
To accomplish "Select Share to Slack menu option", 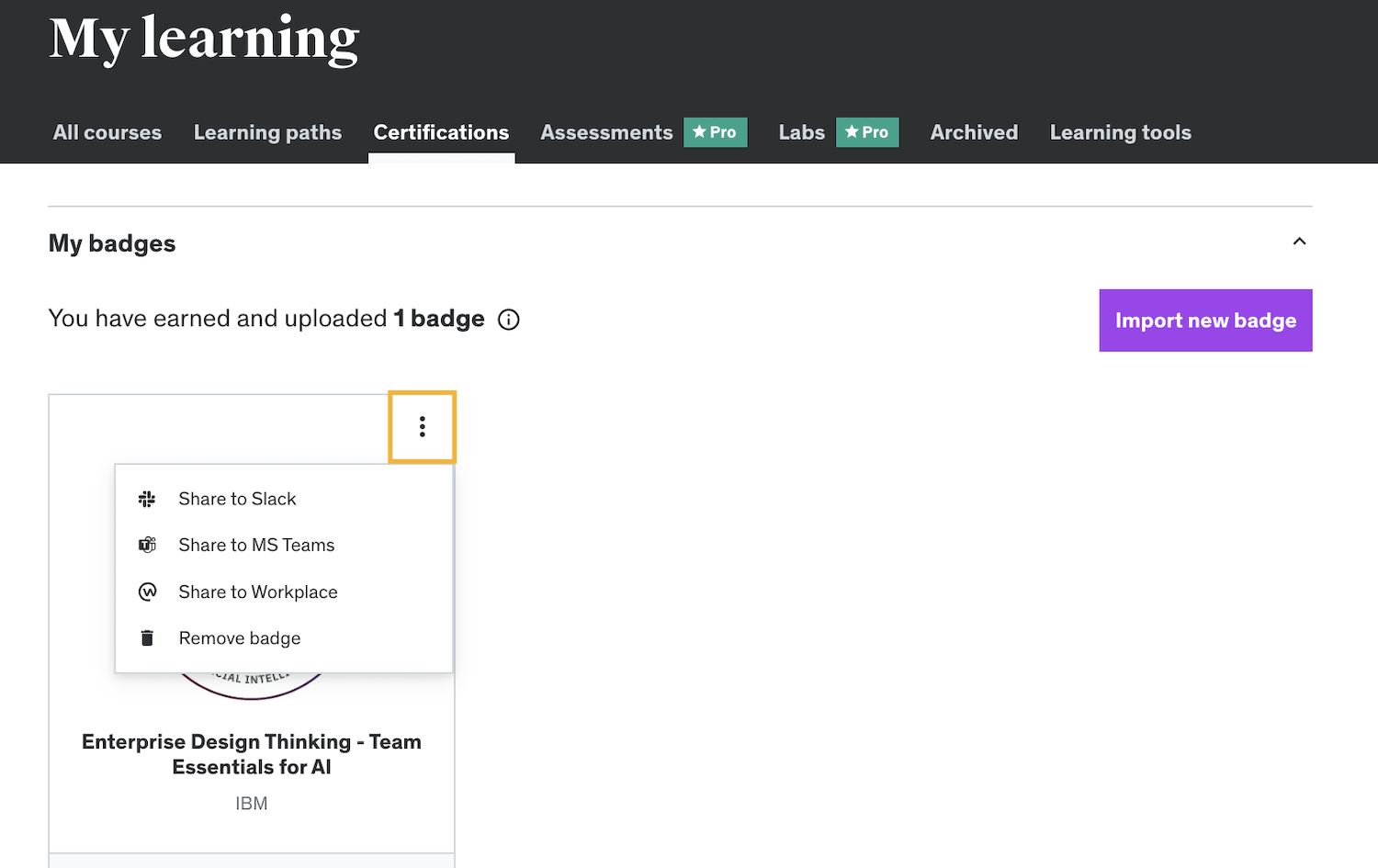I will point(237,499).
